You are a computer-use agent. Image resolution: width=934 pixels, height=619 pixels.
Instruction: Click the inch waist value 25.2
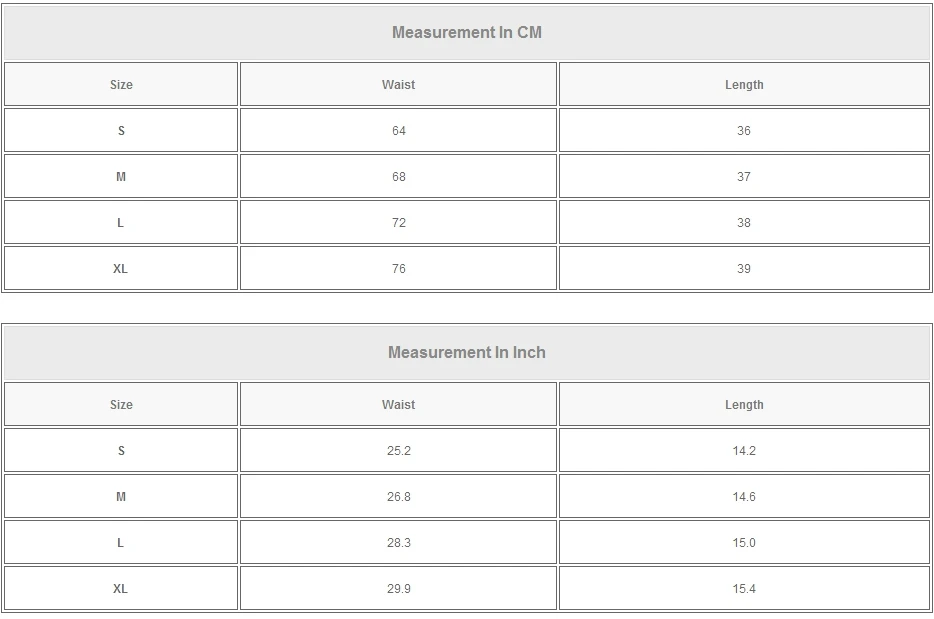[398, 451]
